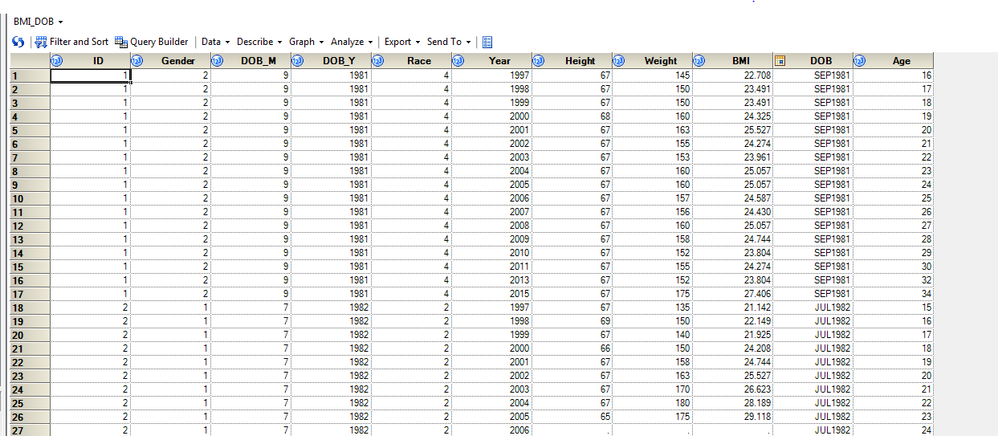Click BMI value 22.708
Screen dimensions: 998x436
click(x=733, y=75)
